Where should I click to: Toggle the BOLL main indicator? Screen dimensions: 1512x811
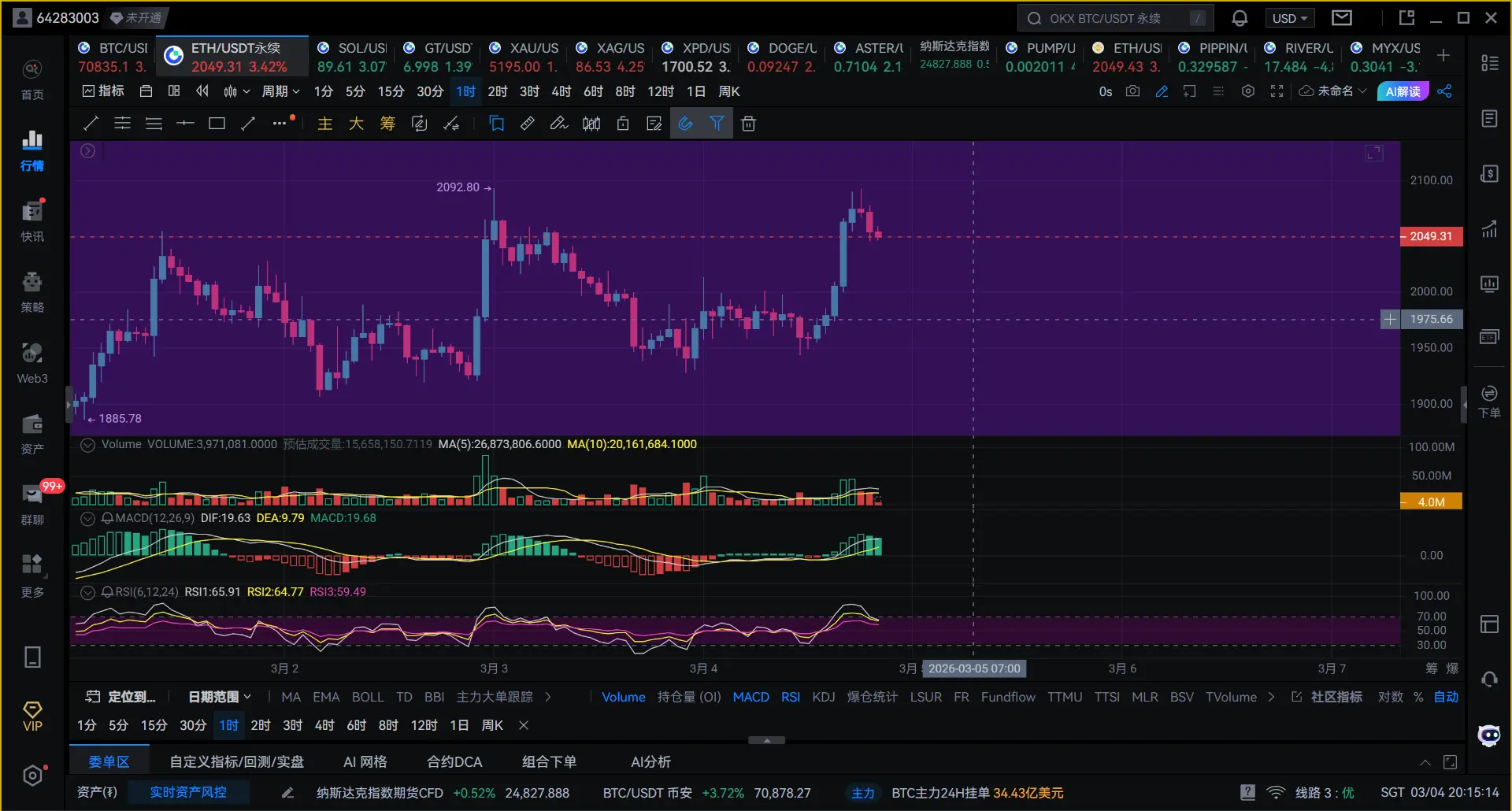point(368,697)
